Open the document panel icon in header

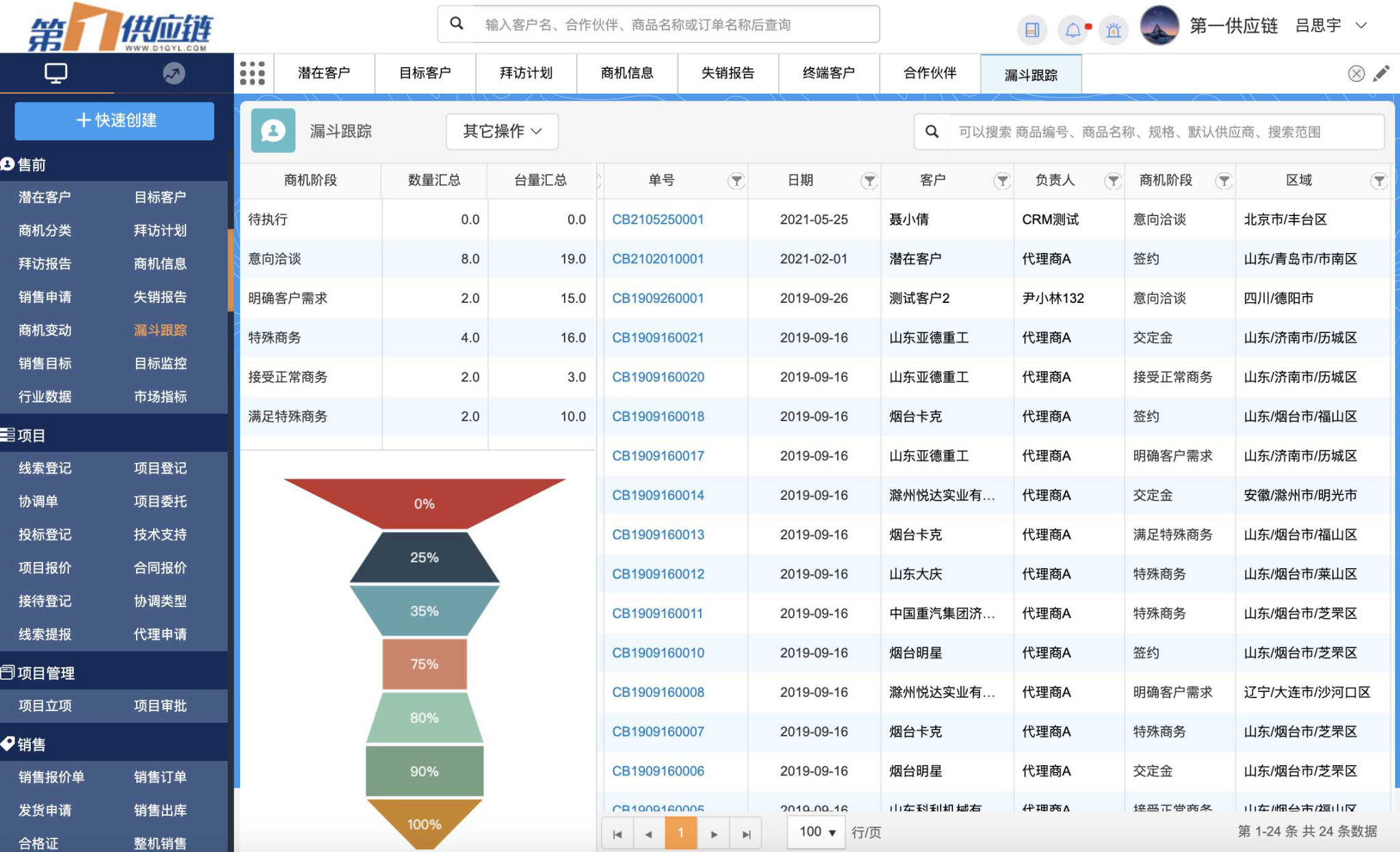(x=1032, y=29)
